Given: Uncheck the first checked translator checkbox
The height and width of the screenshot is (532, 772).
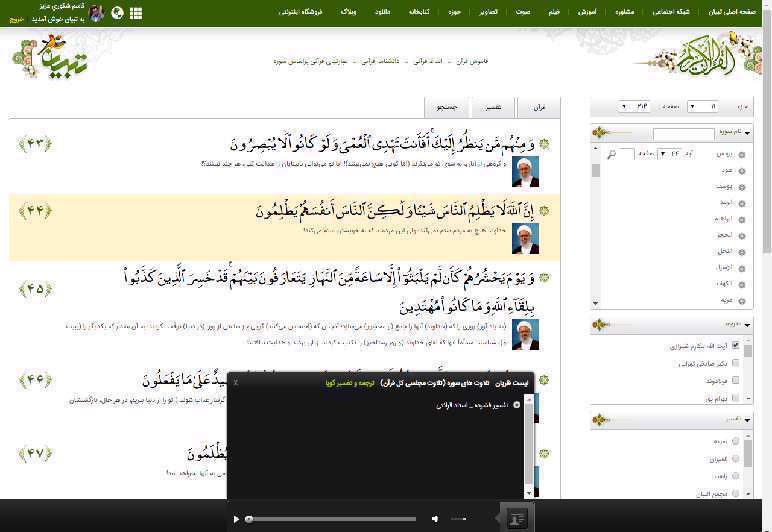Looking at the screenshot, I should 736,346.
